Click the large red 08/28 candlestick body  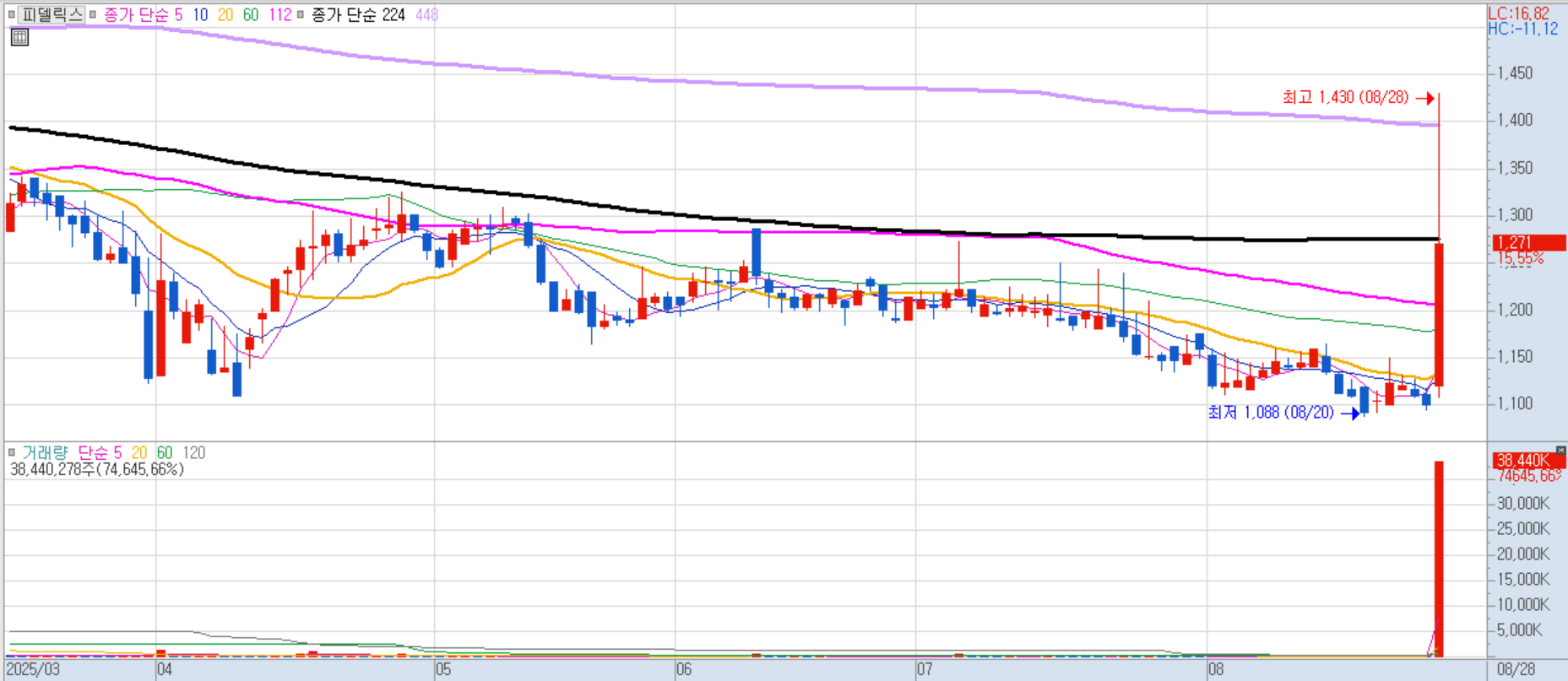1439,315
